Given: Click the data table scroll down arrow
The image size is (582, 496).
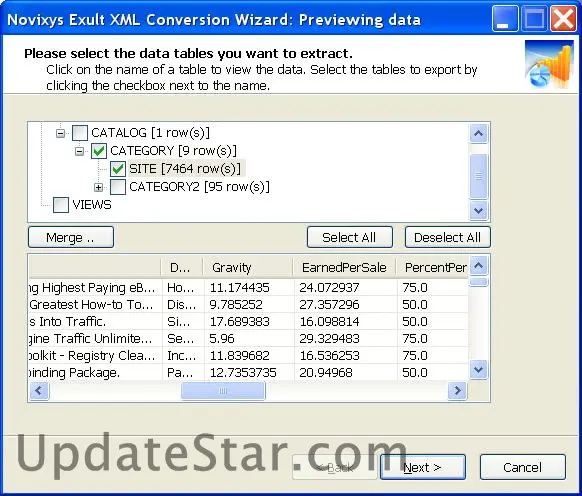Looking at the screenshot, I should point(478,370).
